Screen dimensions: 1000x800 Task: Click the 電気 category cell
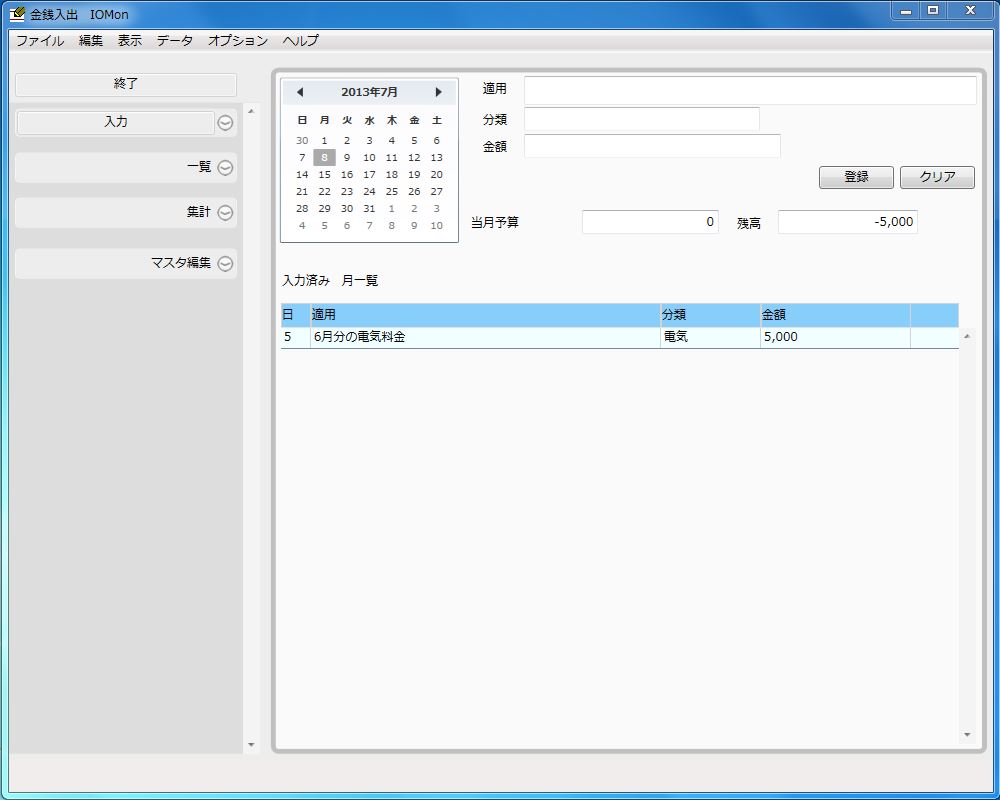(x=710, y=337)
